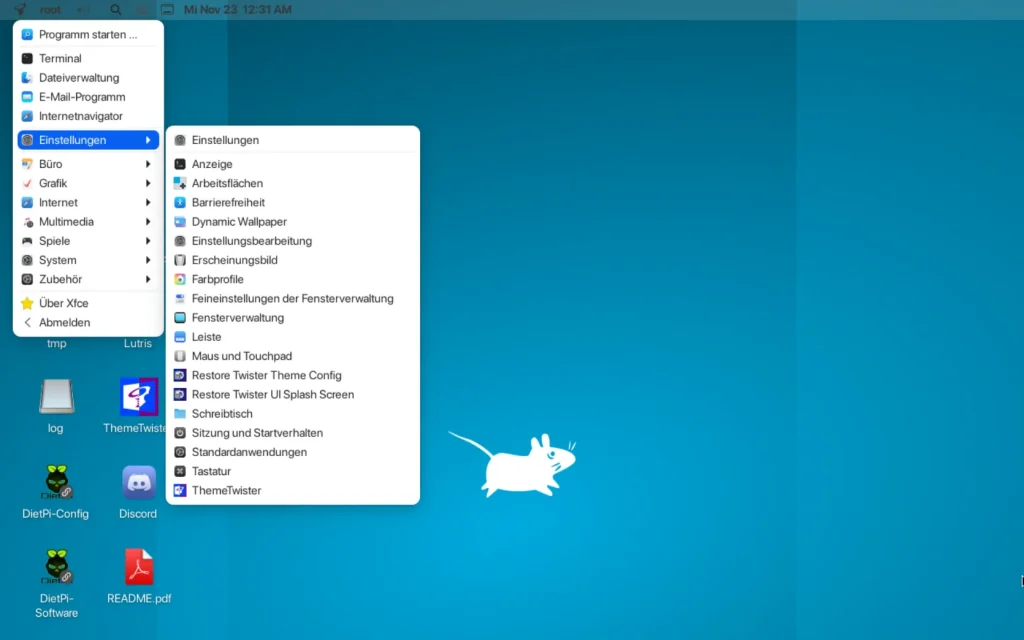Open Terminal from the application menu
Image resolution: width=1024 pixels, height=640 pixels.
click(60, 59)
